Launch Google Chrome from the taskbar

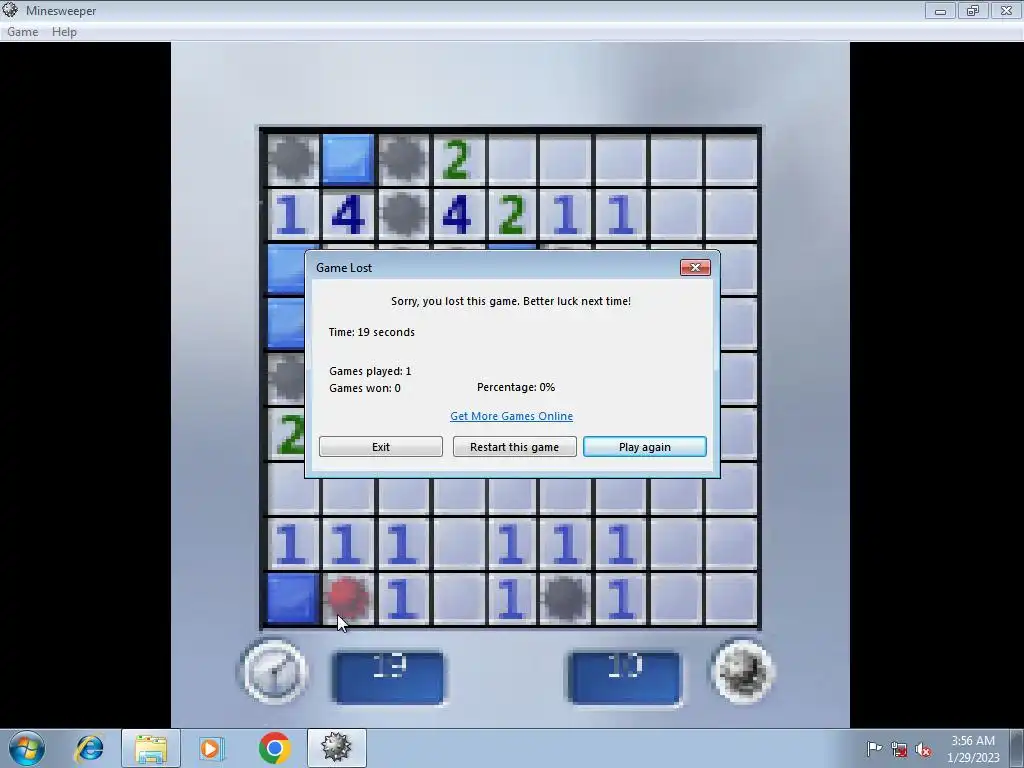point(274,748)
